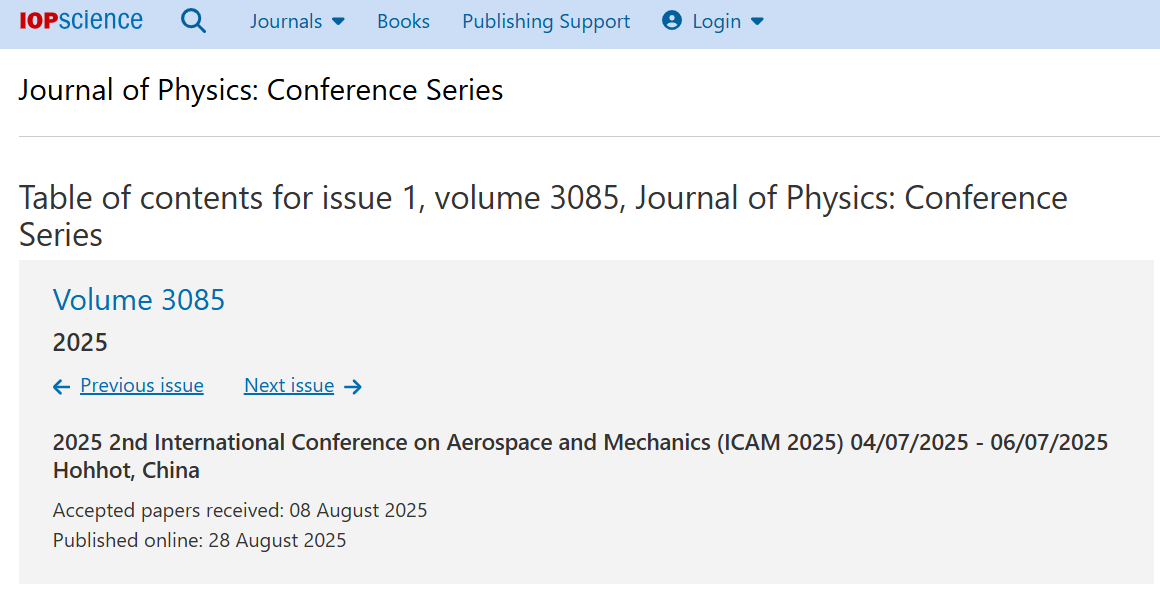Viewport: 1160px width, 597px height.
Task: Click the left arrow before Previous issue
Action: click(62, 387)
